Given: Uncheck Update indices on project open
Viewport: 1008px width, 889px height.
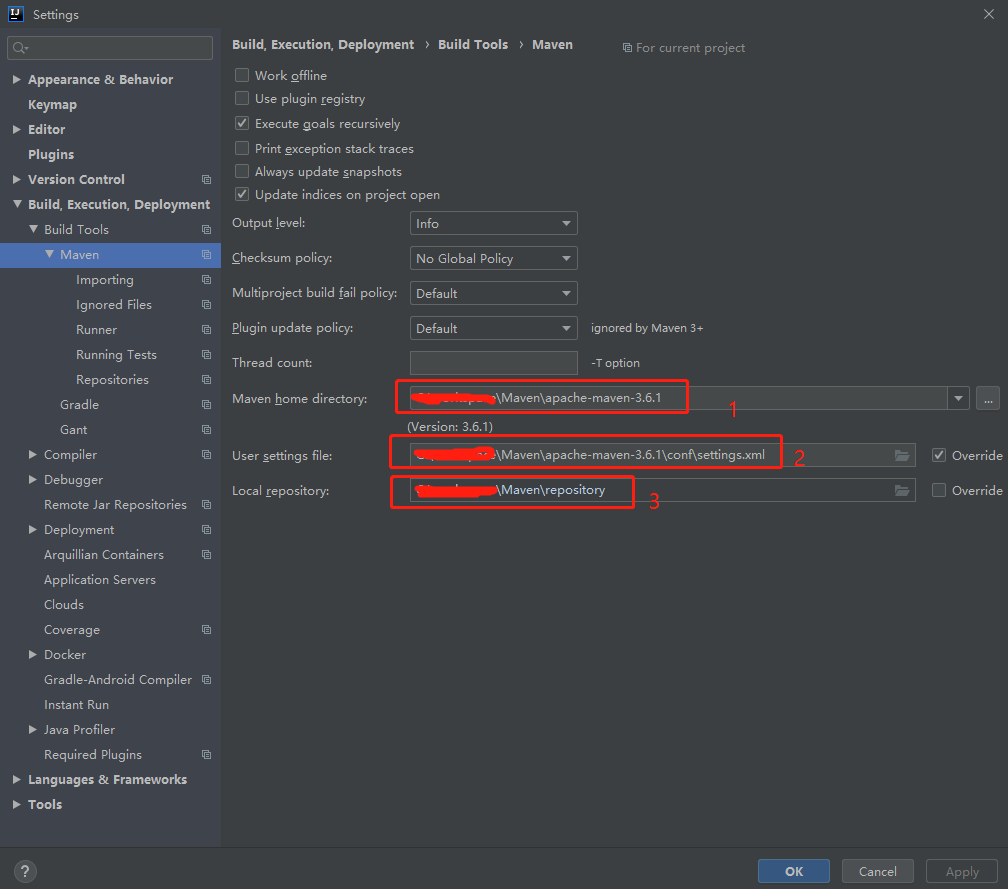Looking at the screenshot, I should tap(242, 194).
